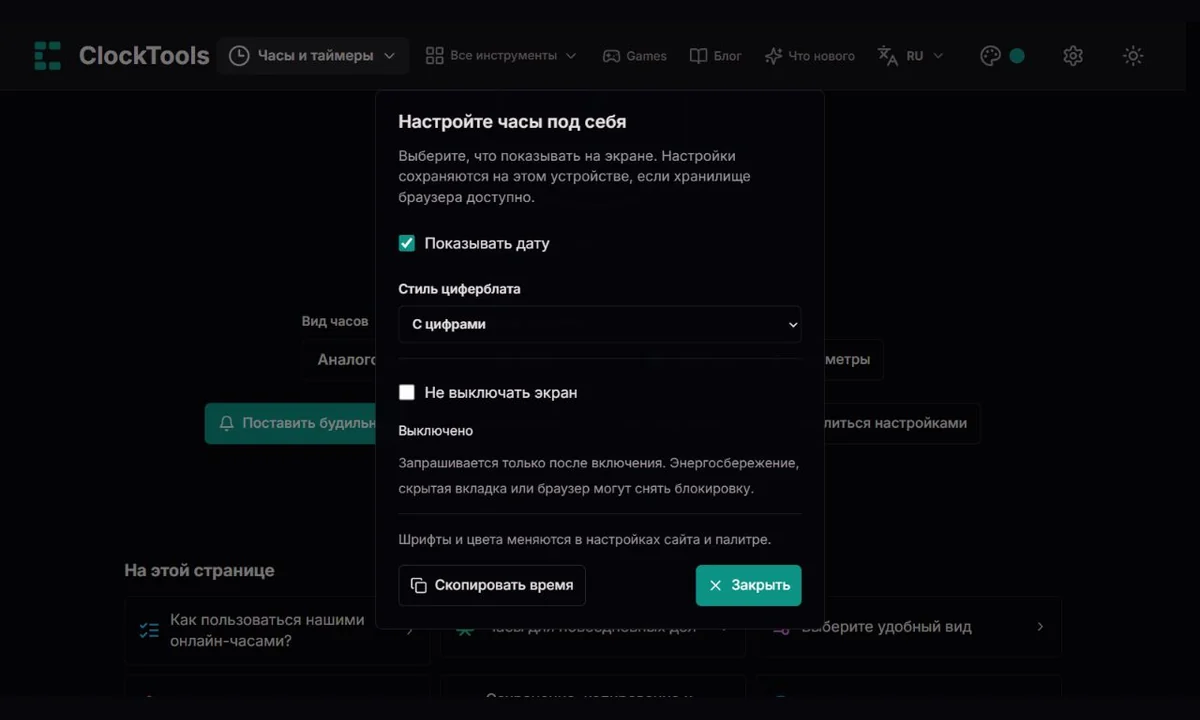This screenshot has width=1200, height=720.
Task: Open the Все инструменты menu
Action: (501, 56)
